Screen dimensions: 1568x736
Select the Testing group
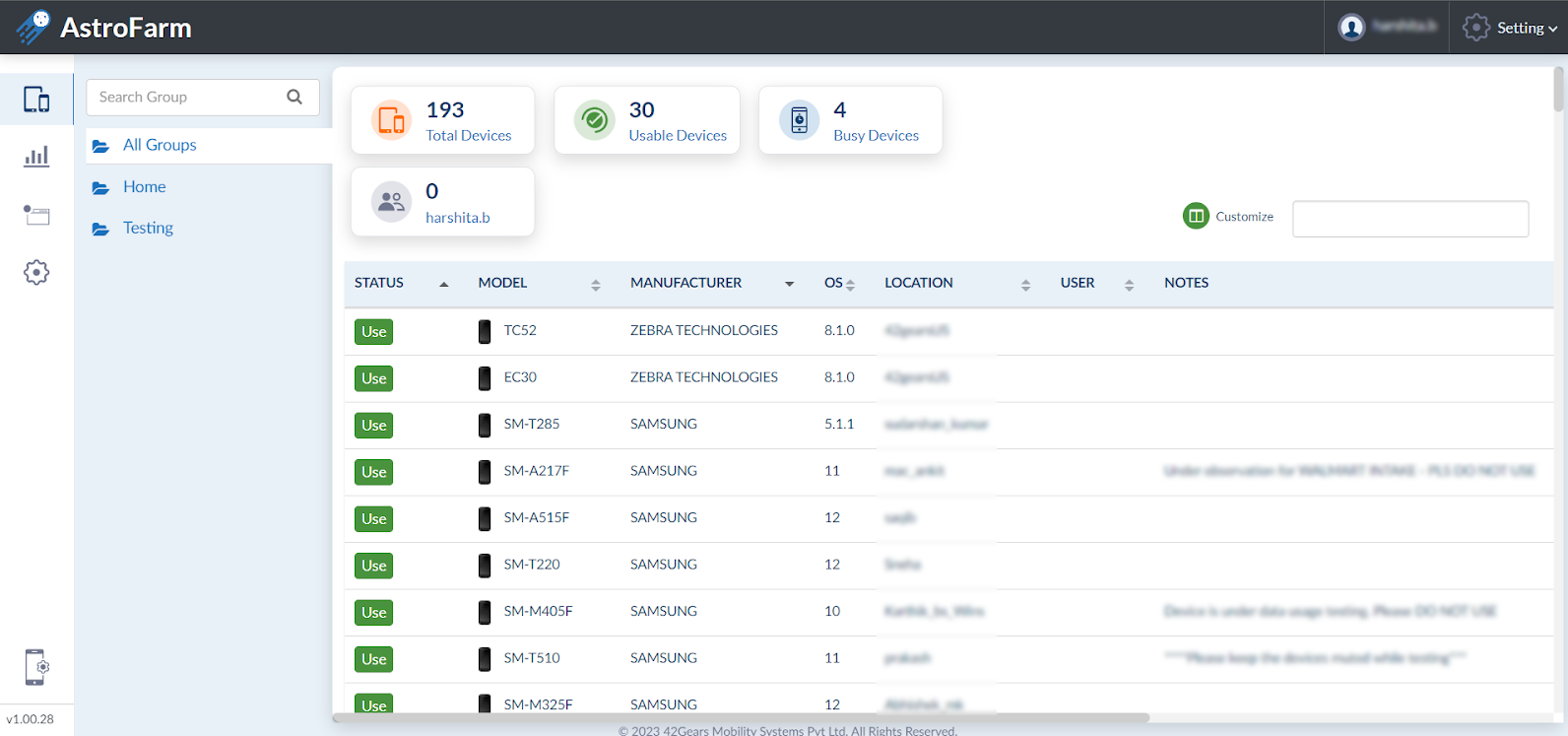(148, 228)
